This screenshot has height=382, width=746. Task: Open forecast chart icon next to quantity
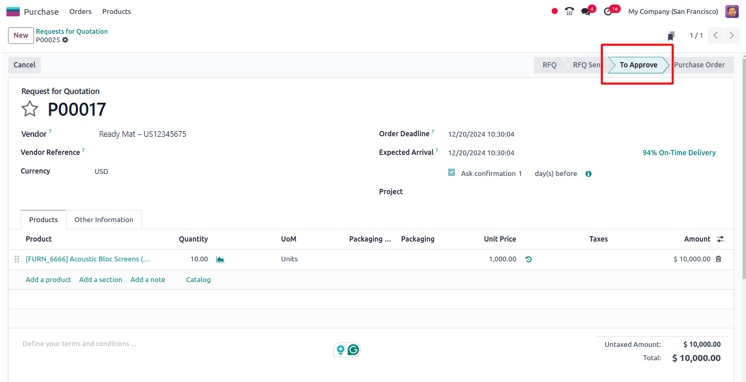220,259
